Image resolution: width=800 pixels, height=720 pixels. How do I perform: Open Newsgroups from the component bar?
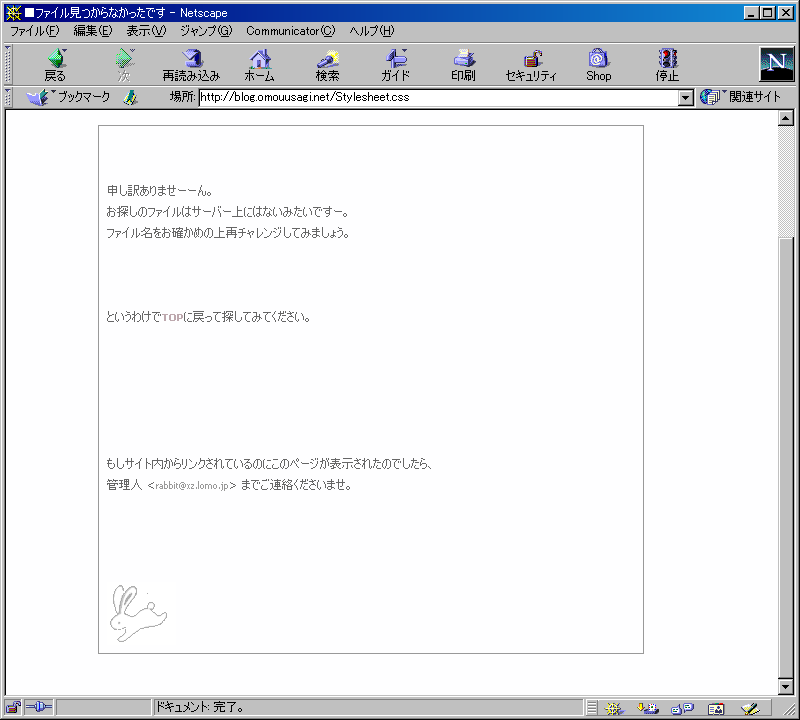click(x=682, y=708)
